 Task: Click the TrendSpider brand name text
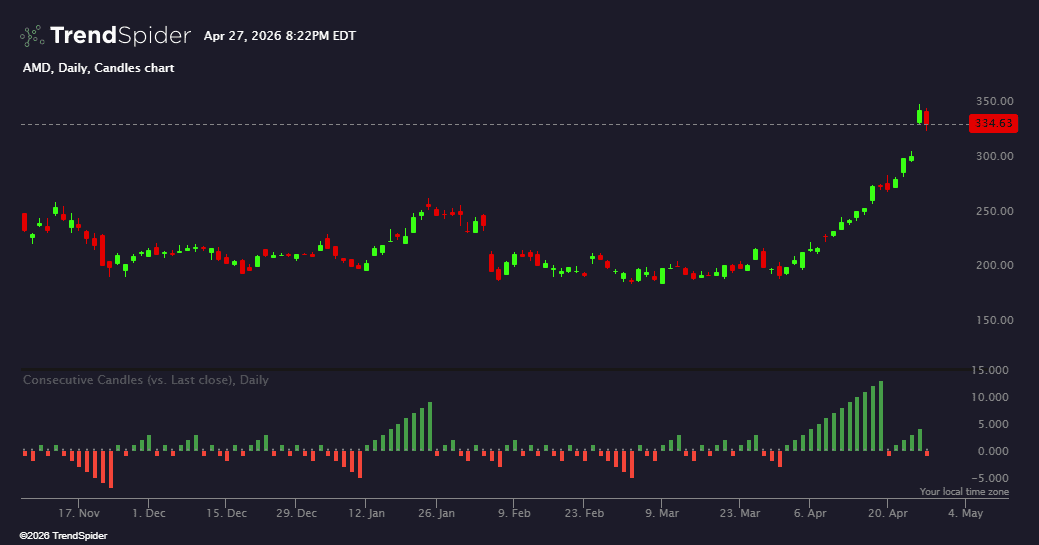[121, 35]
